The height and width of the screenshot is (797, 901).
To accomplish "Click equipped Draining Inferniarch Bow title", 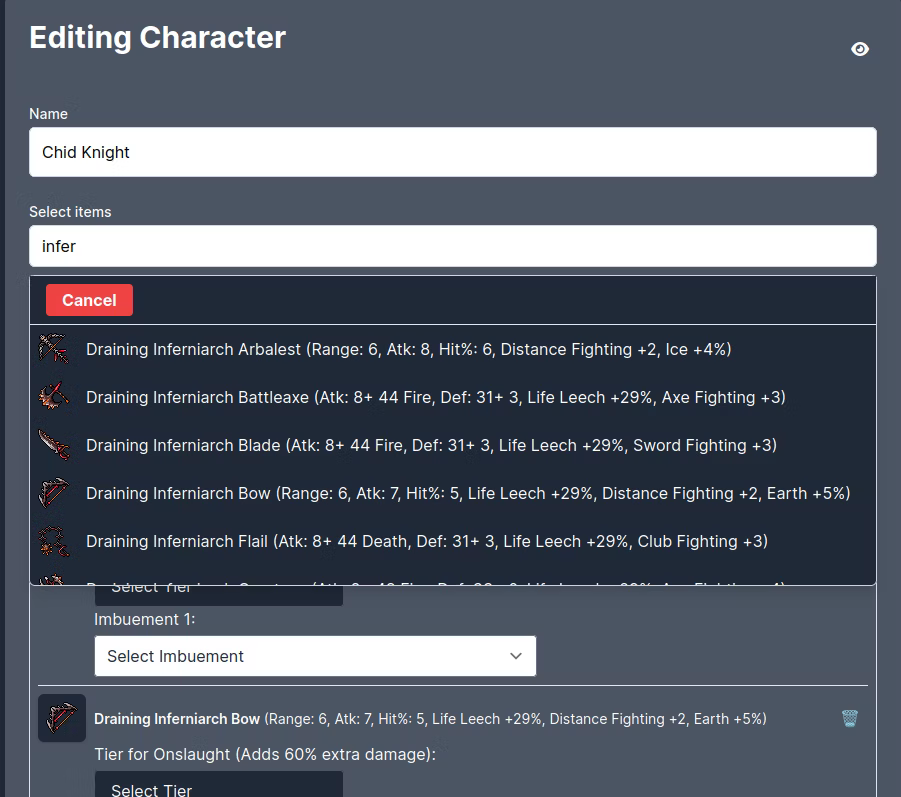I will pyautogui.click(x=177, y=719).
